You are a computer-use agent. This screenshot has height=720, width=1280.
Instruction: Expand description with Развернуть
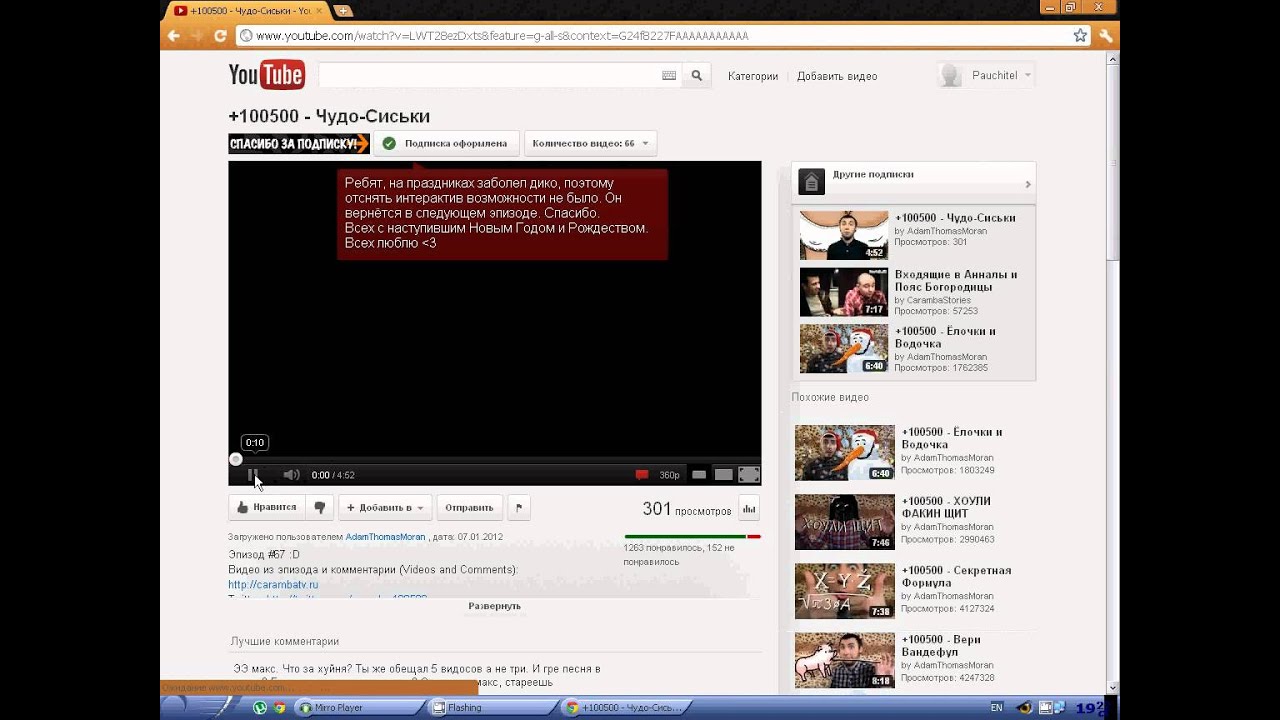pyautogui.click(x=494, y=606)
